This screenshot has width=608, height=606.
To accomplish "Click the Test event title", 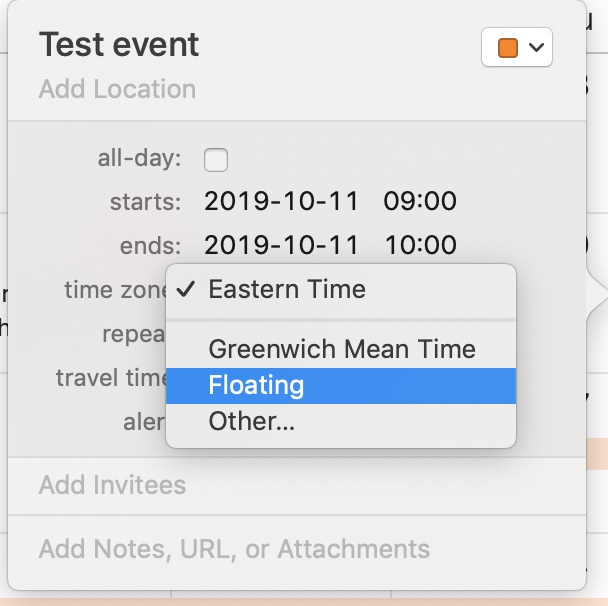I will click(119, 45).
